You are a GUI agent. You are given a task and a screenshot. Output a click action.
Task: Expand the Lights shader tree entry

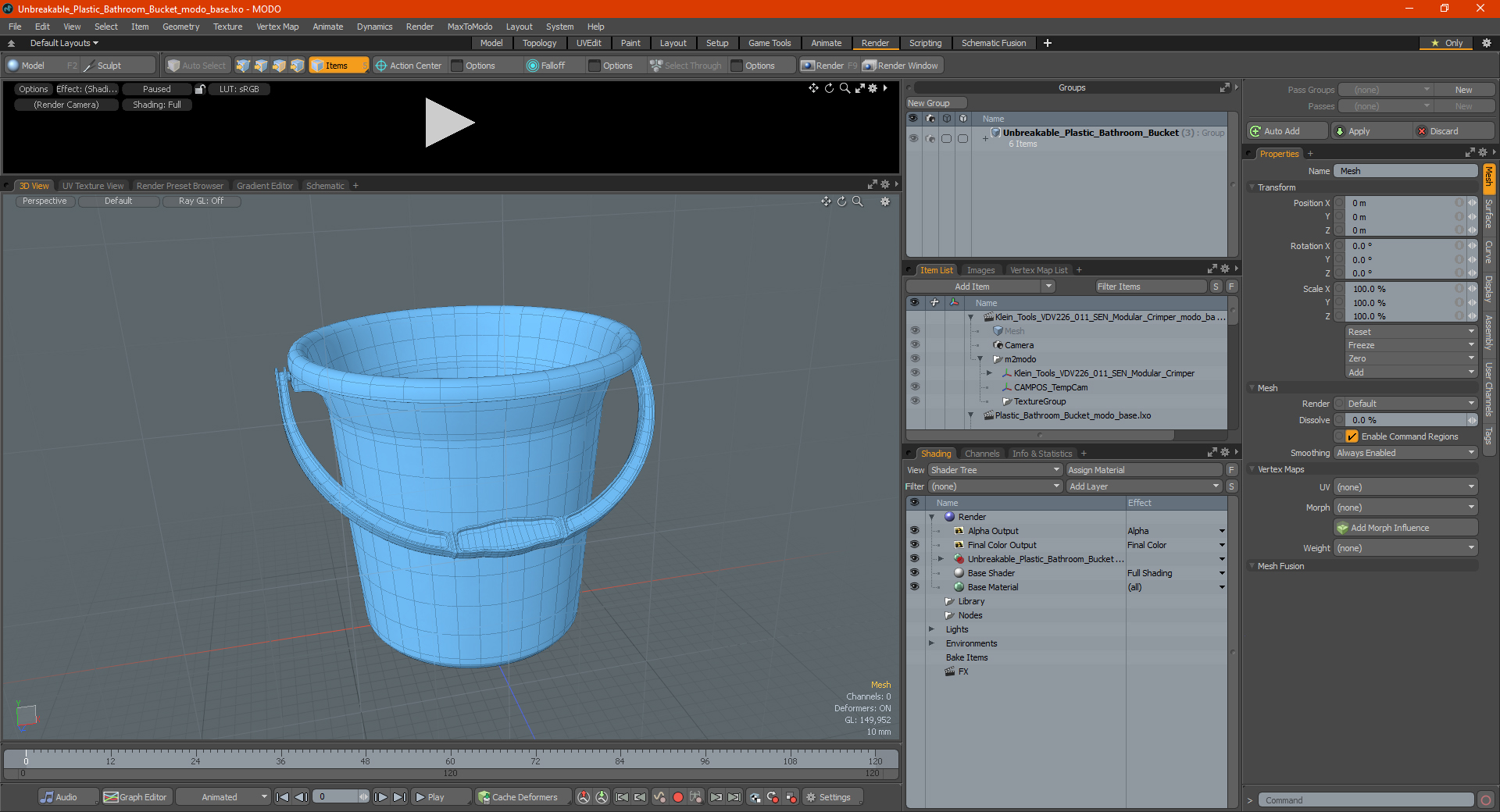coord(931,629)
